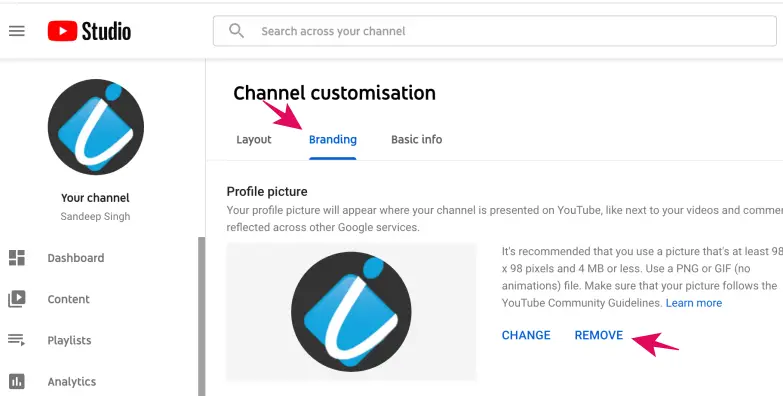
Task: Switch to the Layout tab
Action: (254, 139)
